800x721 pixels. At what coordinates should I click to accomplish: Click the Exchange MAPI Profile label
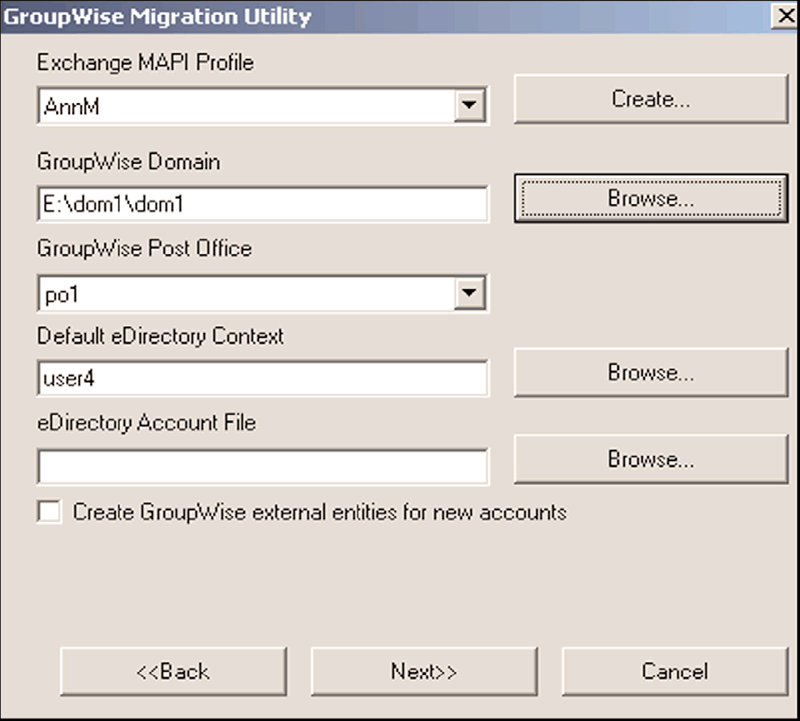click(x=145, y=63)
